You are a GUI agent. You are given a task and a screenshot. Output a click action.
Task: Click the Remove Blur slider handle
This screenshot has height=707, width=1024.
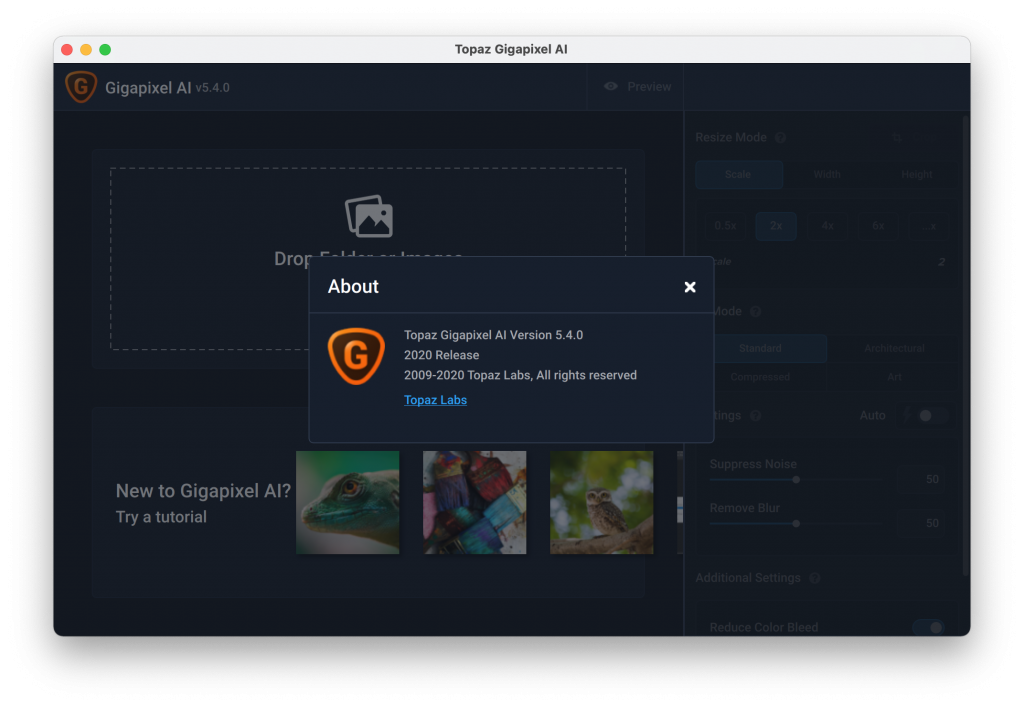796,524
